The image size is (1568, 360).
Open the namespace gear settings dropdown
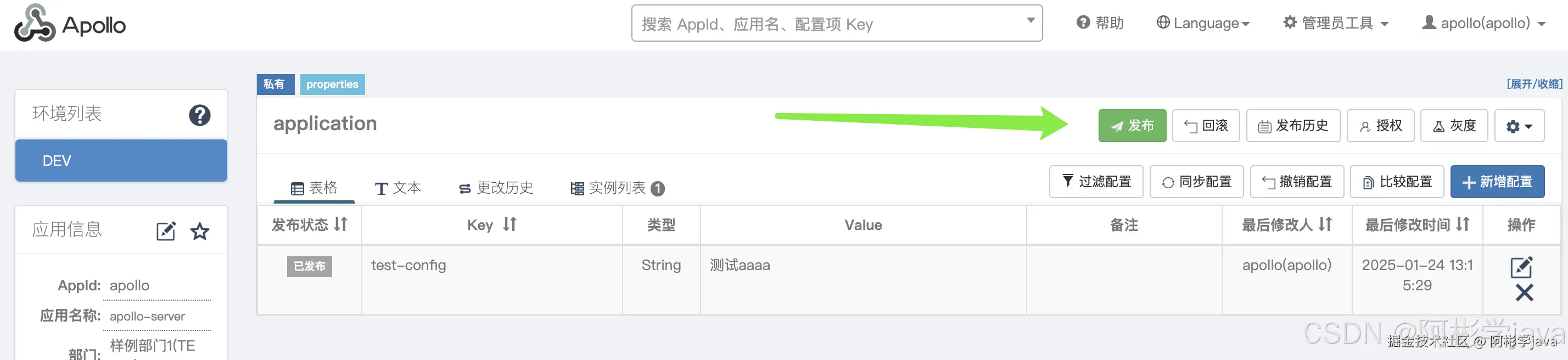click(1519, 126)
